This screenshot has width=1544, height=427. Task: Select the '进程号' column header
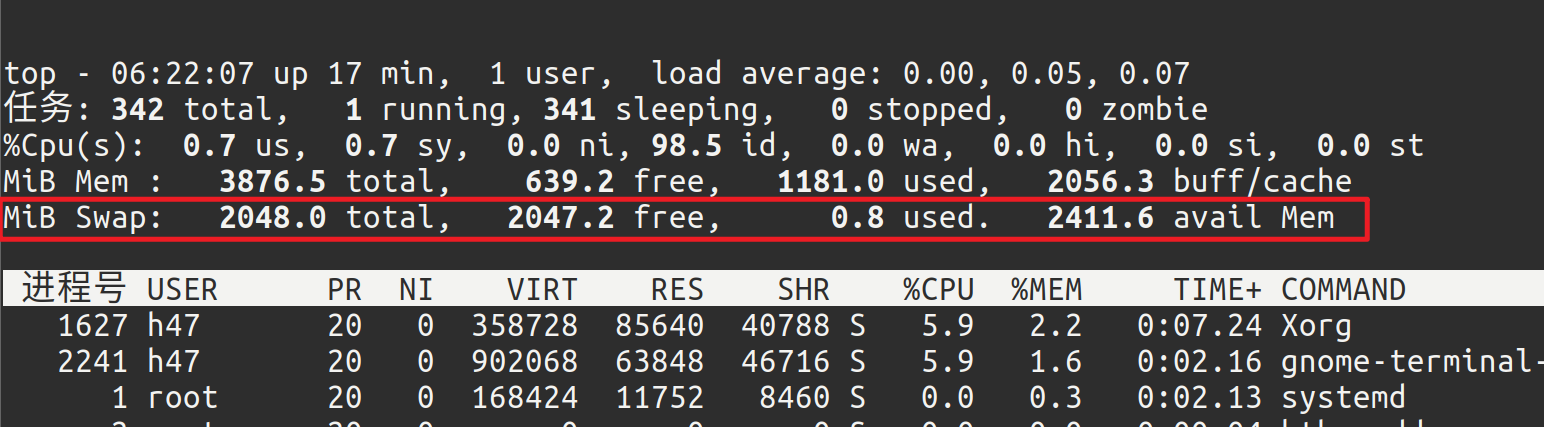[x=74, y=289]
